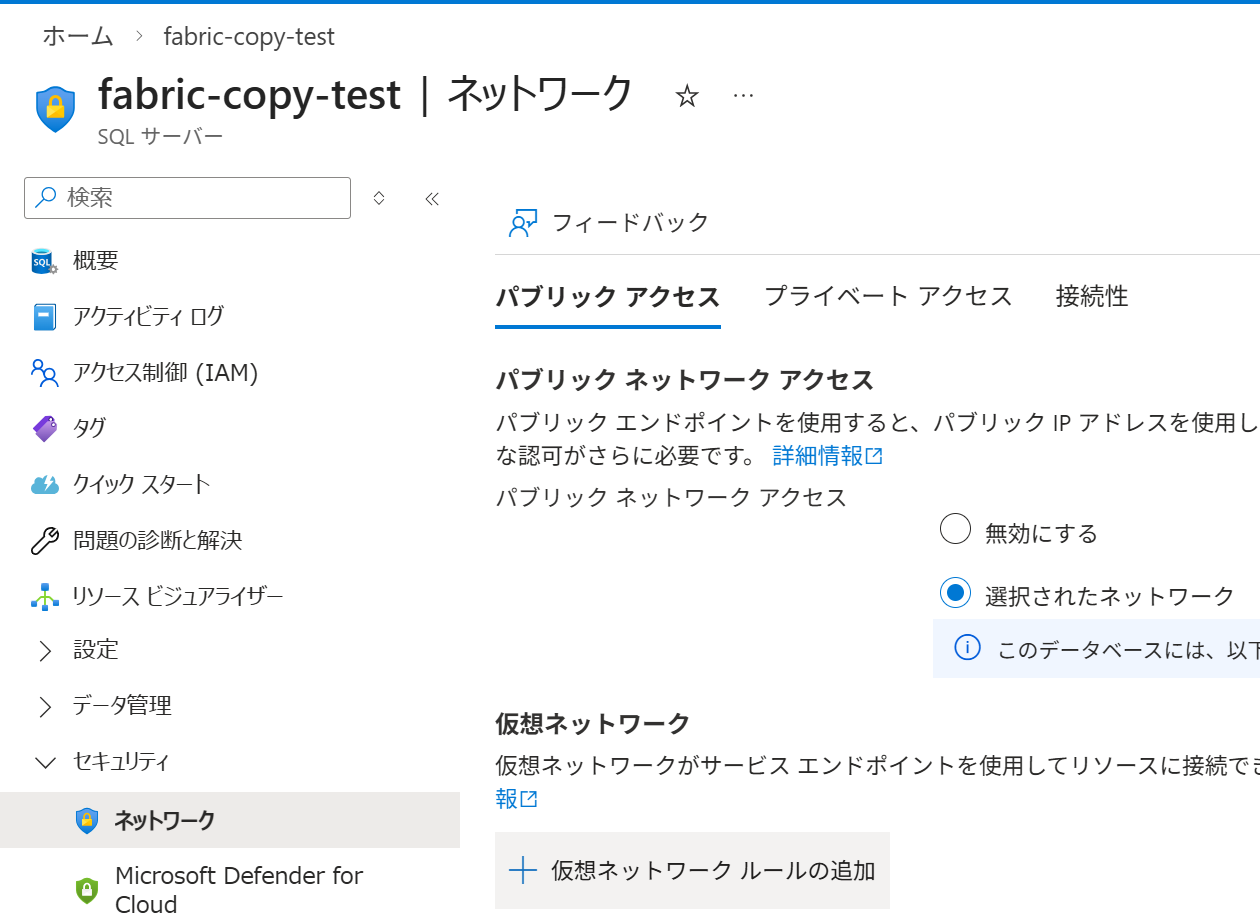Click 問題の診断と解決 wrench icon

(45, 541)
